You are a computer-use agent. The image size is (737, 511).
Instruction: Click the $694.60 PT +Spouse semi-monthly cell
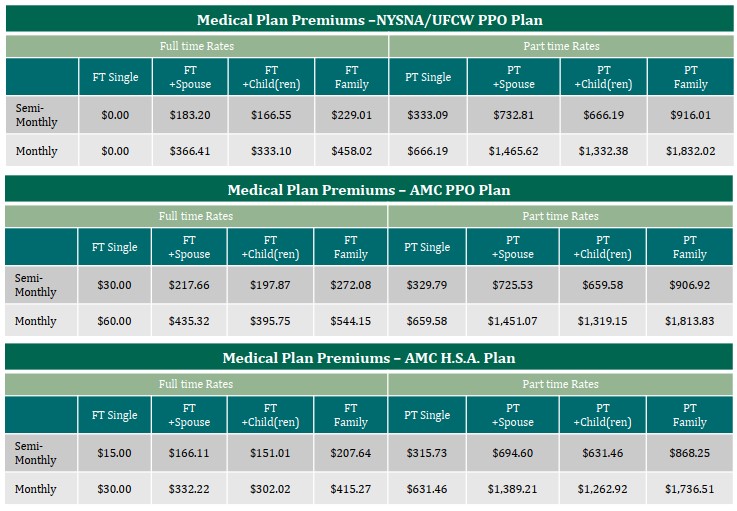pyautogui.click(x=513, y=453)
